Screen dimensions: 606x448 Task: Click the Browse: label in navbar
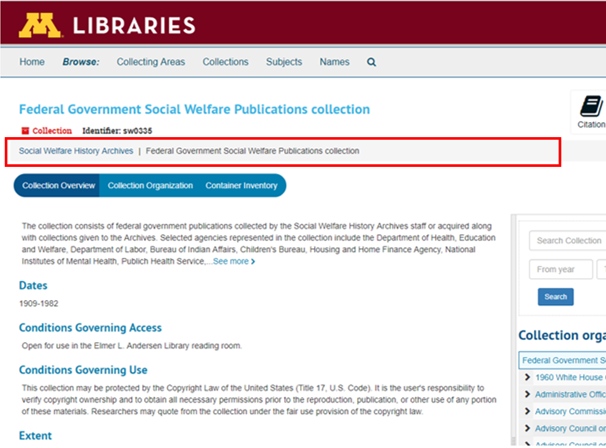[x=81, y=62]
